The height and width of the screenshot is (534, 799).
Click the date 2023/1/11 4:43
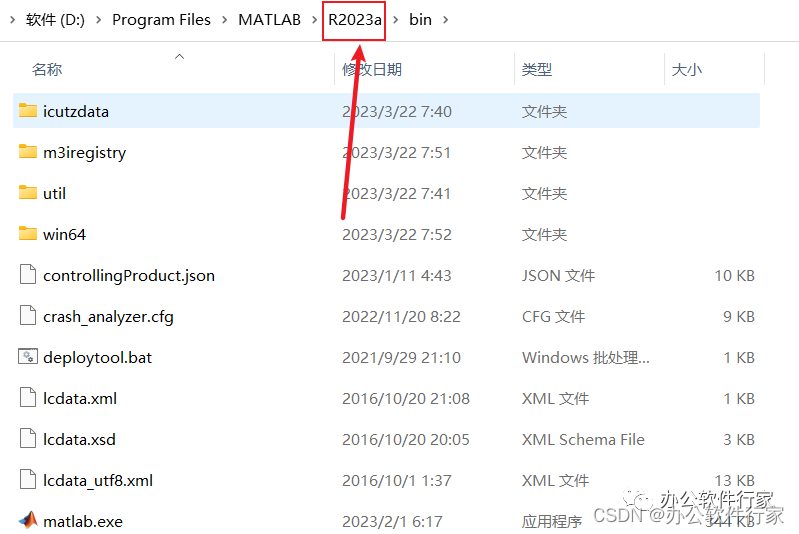[397, 275]
